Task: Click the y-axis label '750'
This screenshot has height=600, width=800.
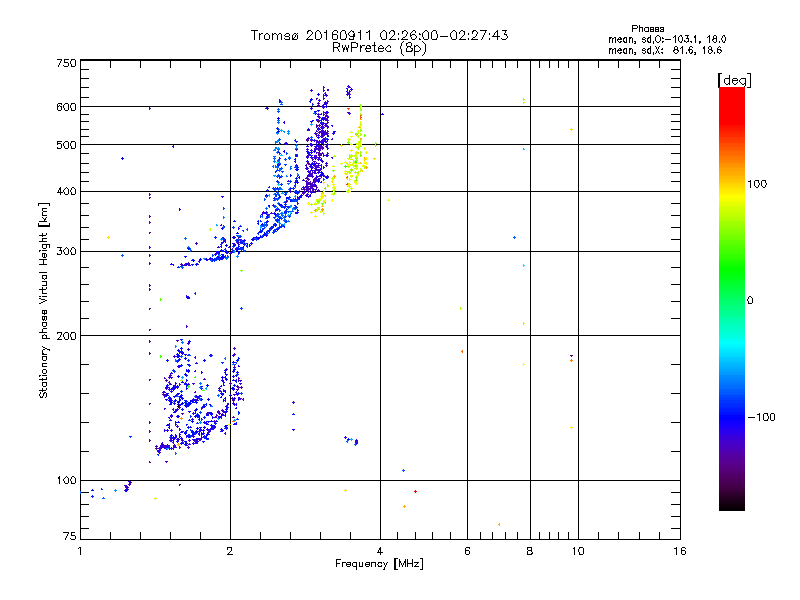Action: [x=66, y=63]
